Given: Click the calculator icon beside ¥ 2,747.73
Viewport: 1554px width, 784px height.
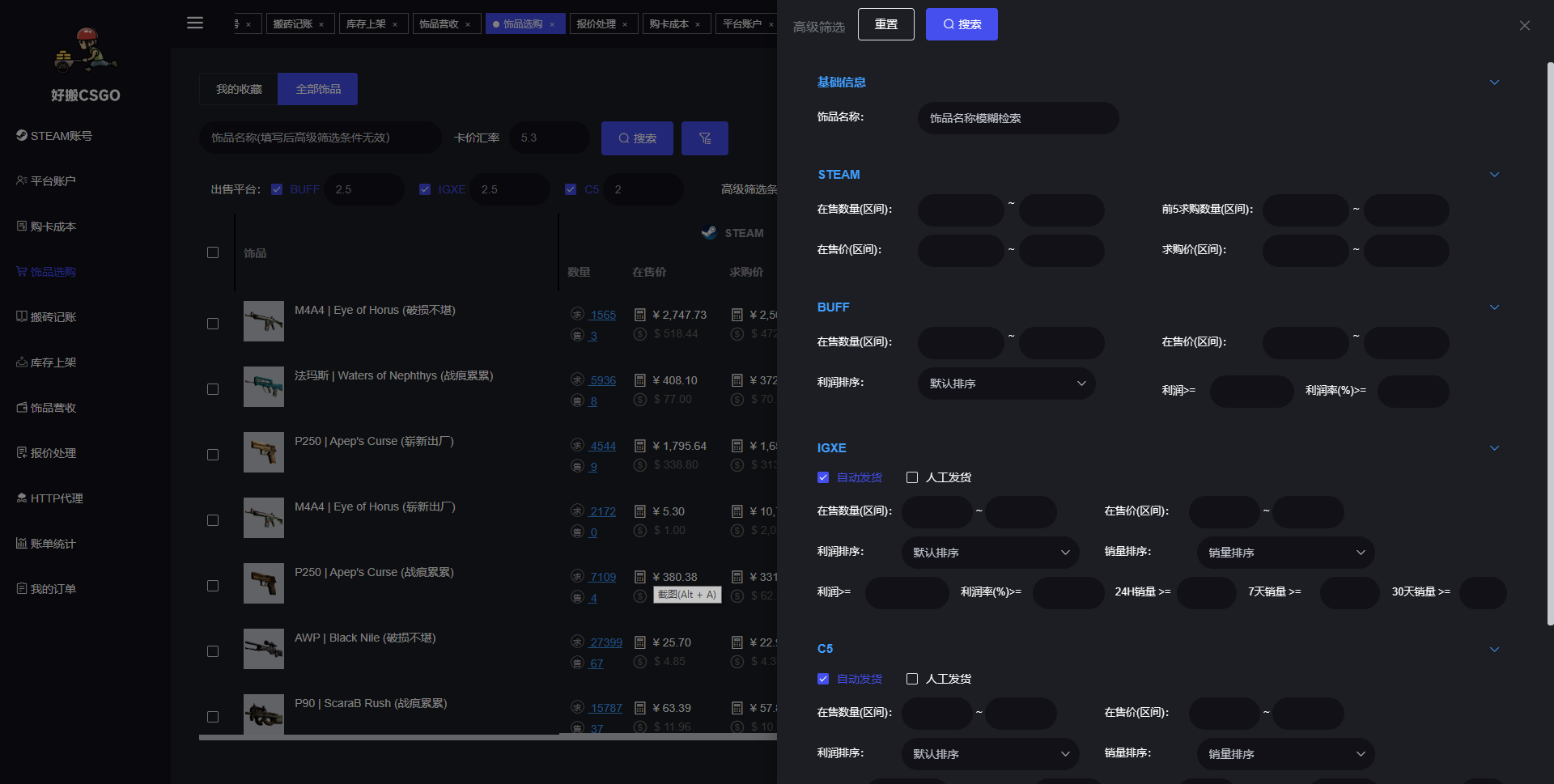Looking at the screenshot, I should [640, 315].
